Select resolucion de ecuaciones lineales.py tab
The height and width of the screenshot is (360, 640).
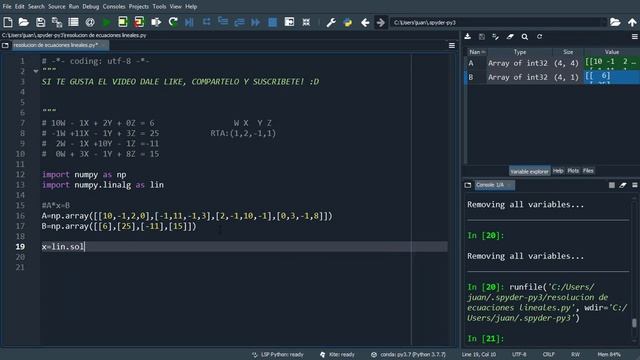60,45
